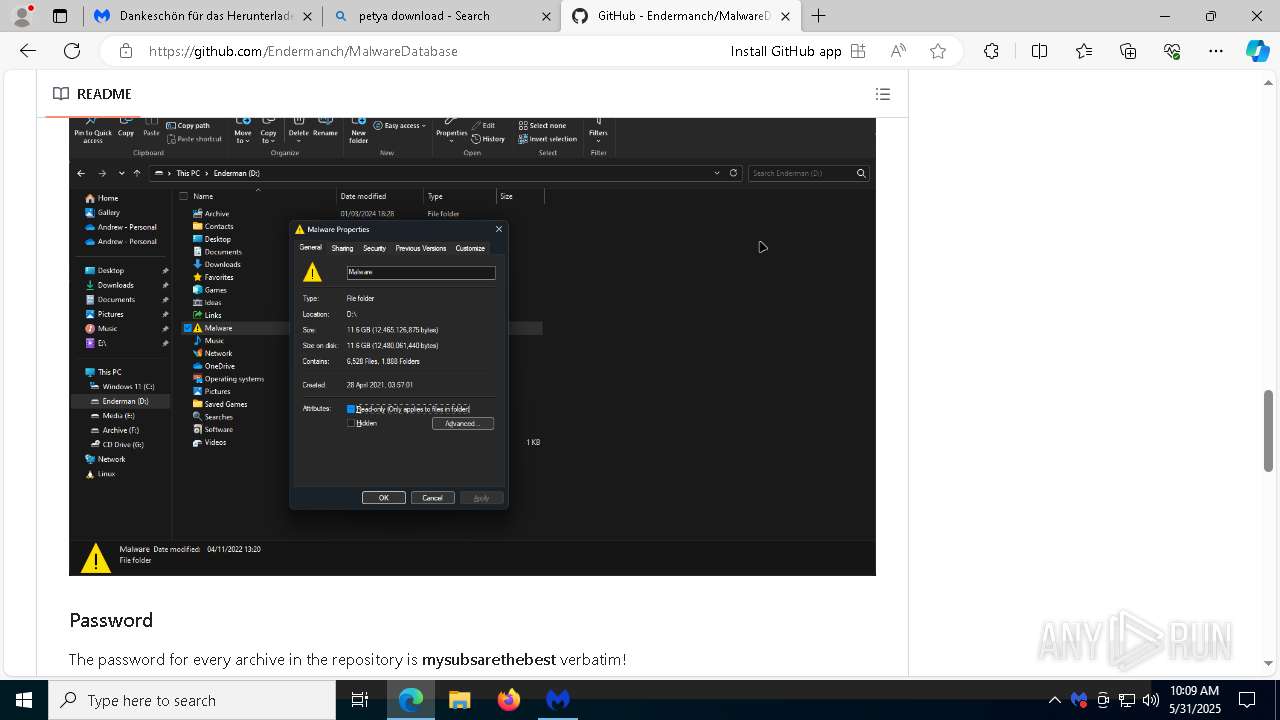Image resolution: width=1280 pixels, height=720 pixels.
Task: Click Malwarebytes tray icon
Action: [1078, 700]
